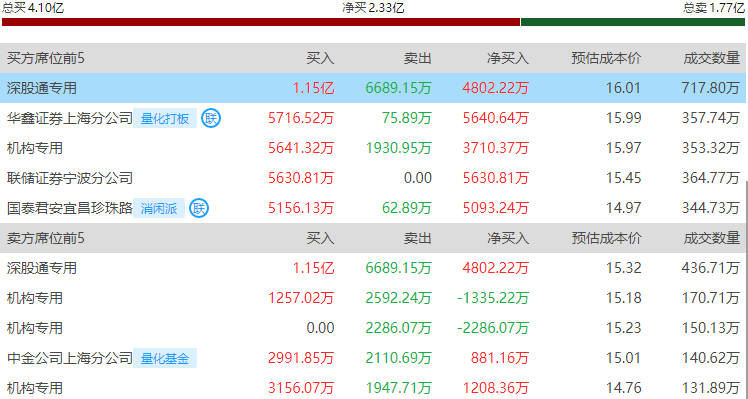Click the sell value 75.89万

[407, 118]
